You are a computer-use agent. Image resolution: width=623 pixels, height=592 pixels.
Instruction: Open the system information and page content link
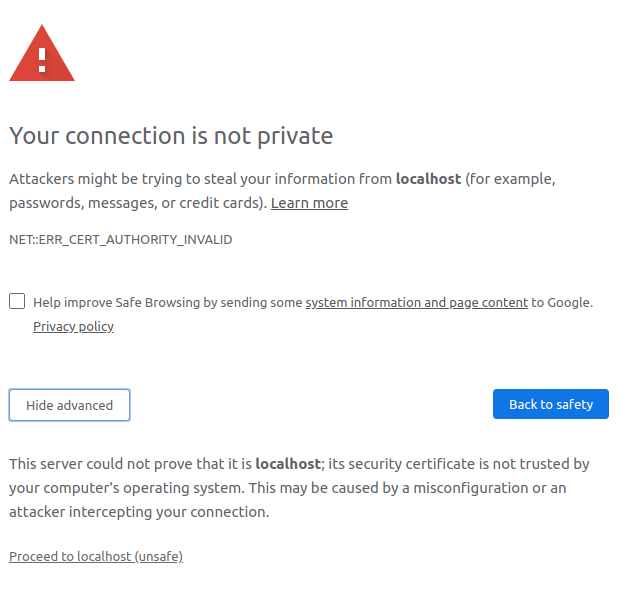(x=416, y=302)
